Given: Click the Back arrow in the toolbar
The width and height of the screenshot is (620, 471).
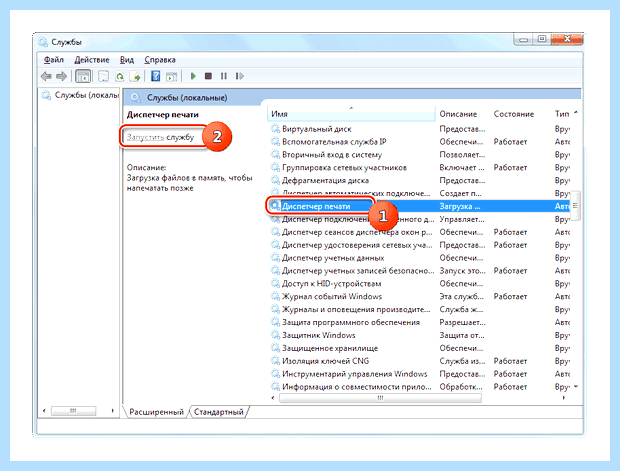Looking at the screenshot, I should [x=46, y=76].
